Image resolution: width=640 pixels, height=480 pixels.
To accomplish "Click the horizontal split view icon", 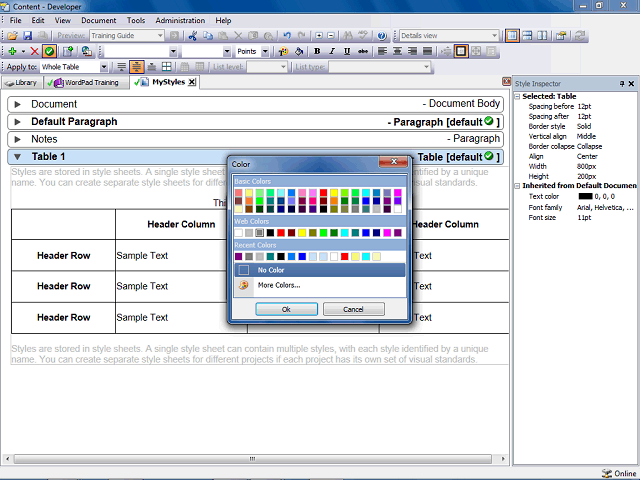I will point(527,36).
